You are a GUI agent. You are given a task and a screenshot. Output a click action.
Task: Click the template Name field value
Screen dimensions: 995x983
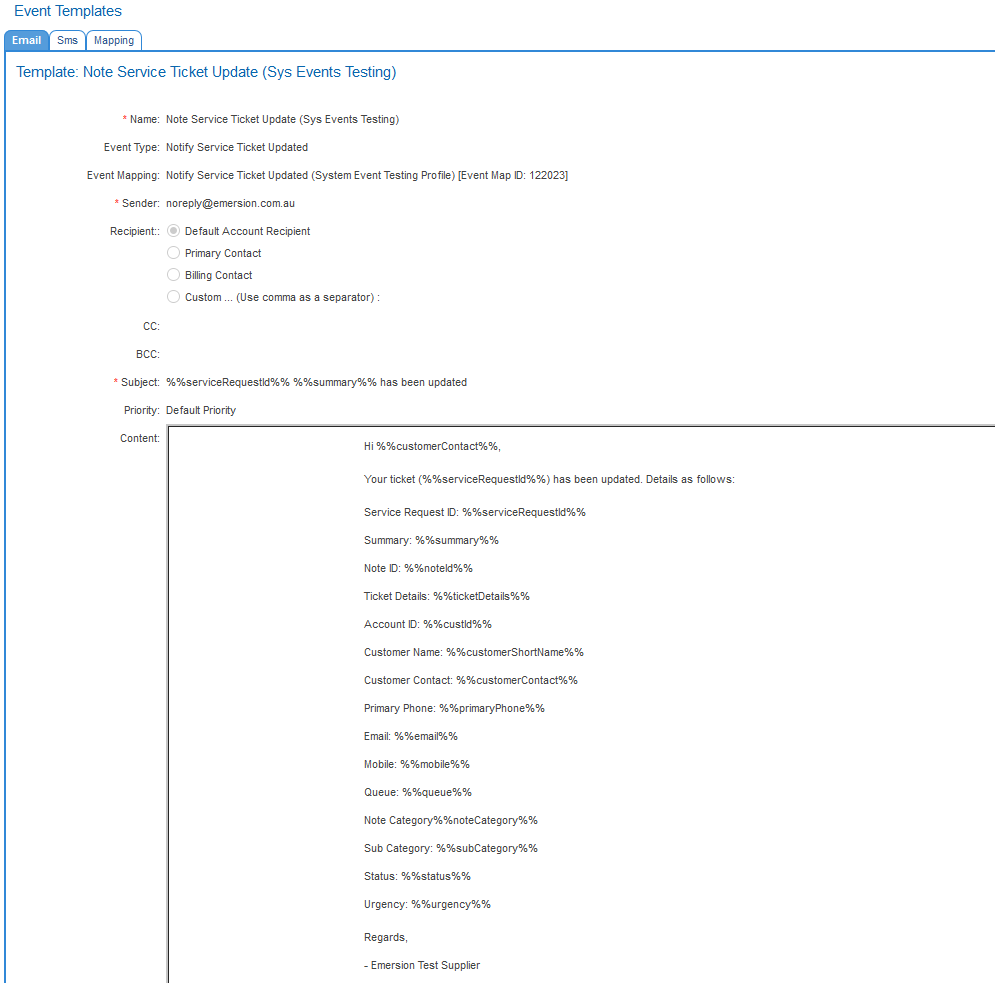(282, 119)
